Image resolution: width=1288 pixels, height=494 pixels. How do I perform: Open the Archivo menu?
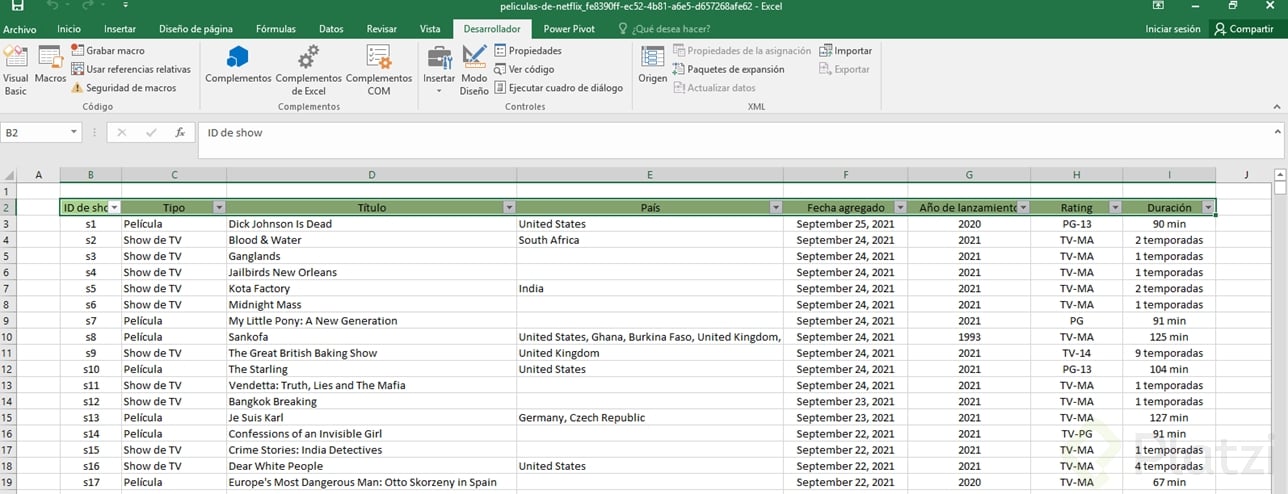pyautogui.click(x=19, y=29)
